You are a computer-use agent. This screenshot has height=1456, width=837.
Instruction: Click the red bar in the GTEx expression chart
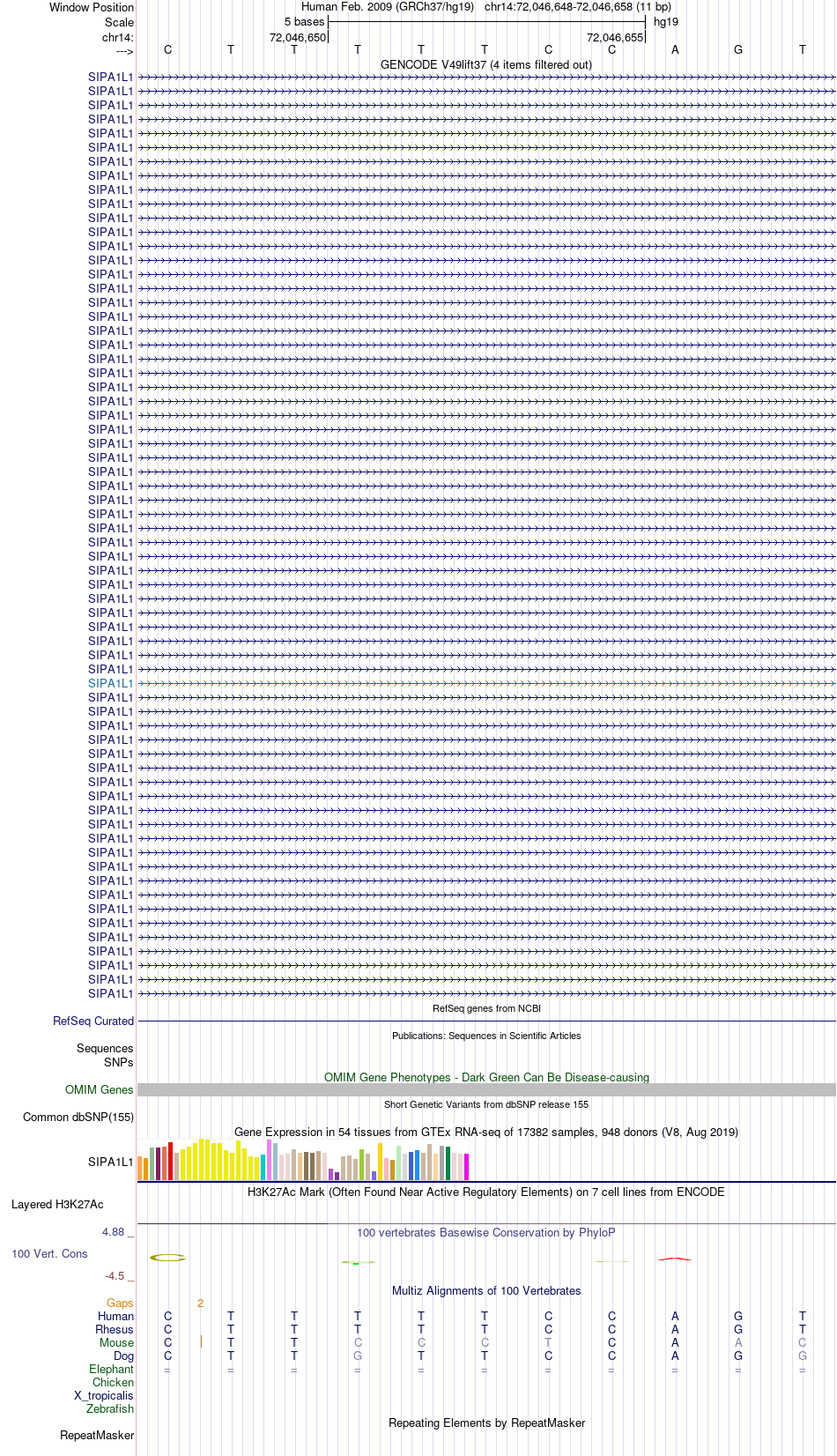pyautogui.click(x=170, y=1162)
